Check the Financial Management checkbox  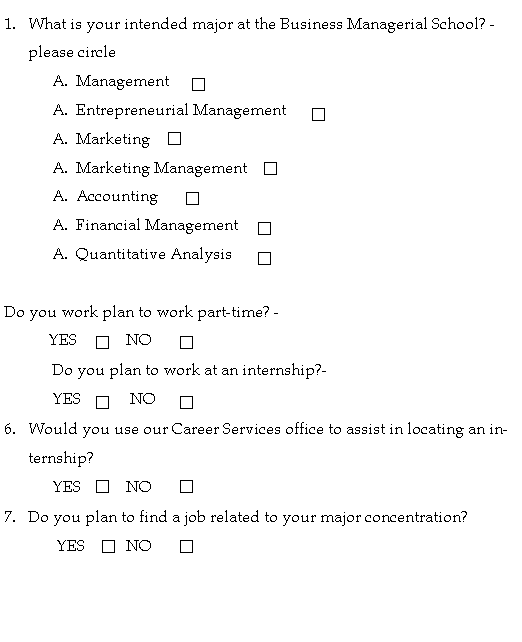[x=264, y=228]
